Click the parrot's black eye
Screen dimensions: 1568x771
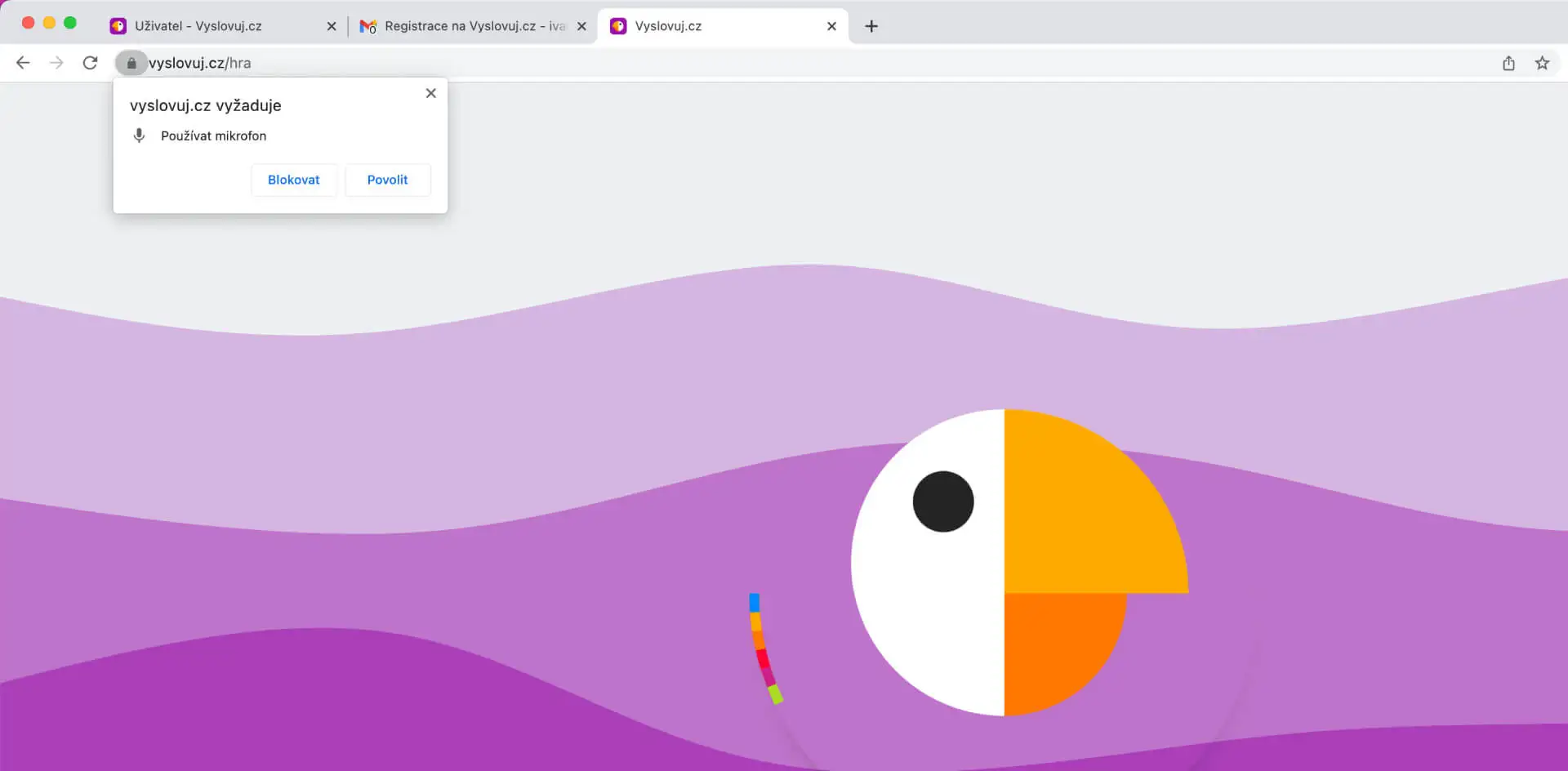pos(943,501)
